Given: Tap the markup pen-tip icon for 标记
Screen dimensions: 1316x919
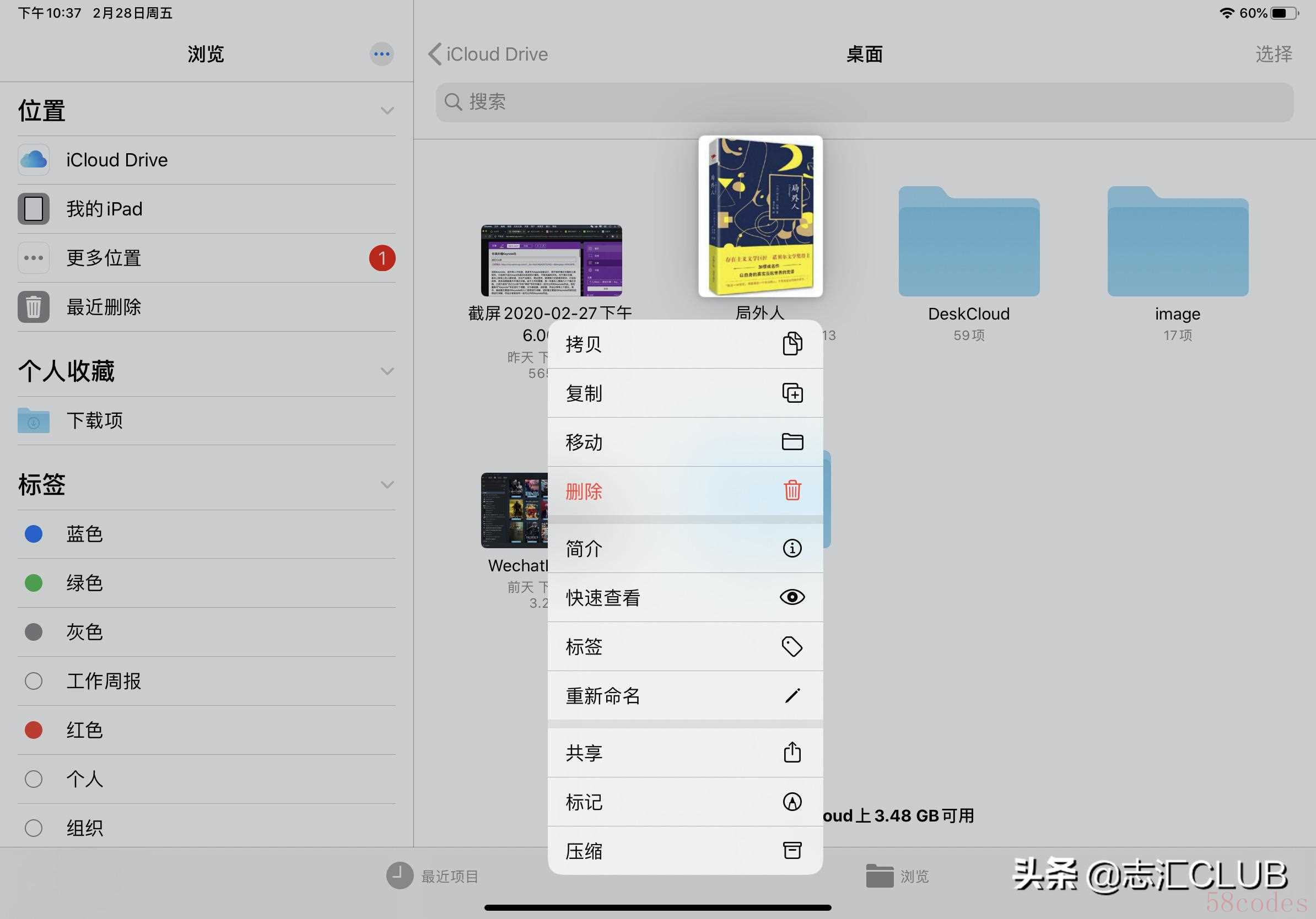Looking at the screenshot, I should (x=792, y=802).
